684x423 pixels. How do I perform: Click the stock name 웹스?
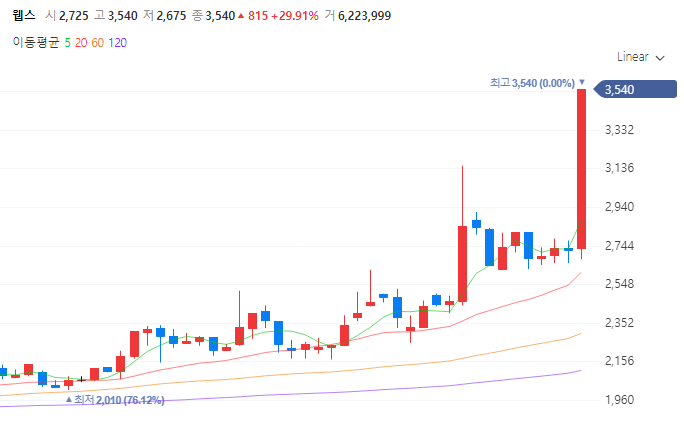point(24,16)
